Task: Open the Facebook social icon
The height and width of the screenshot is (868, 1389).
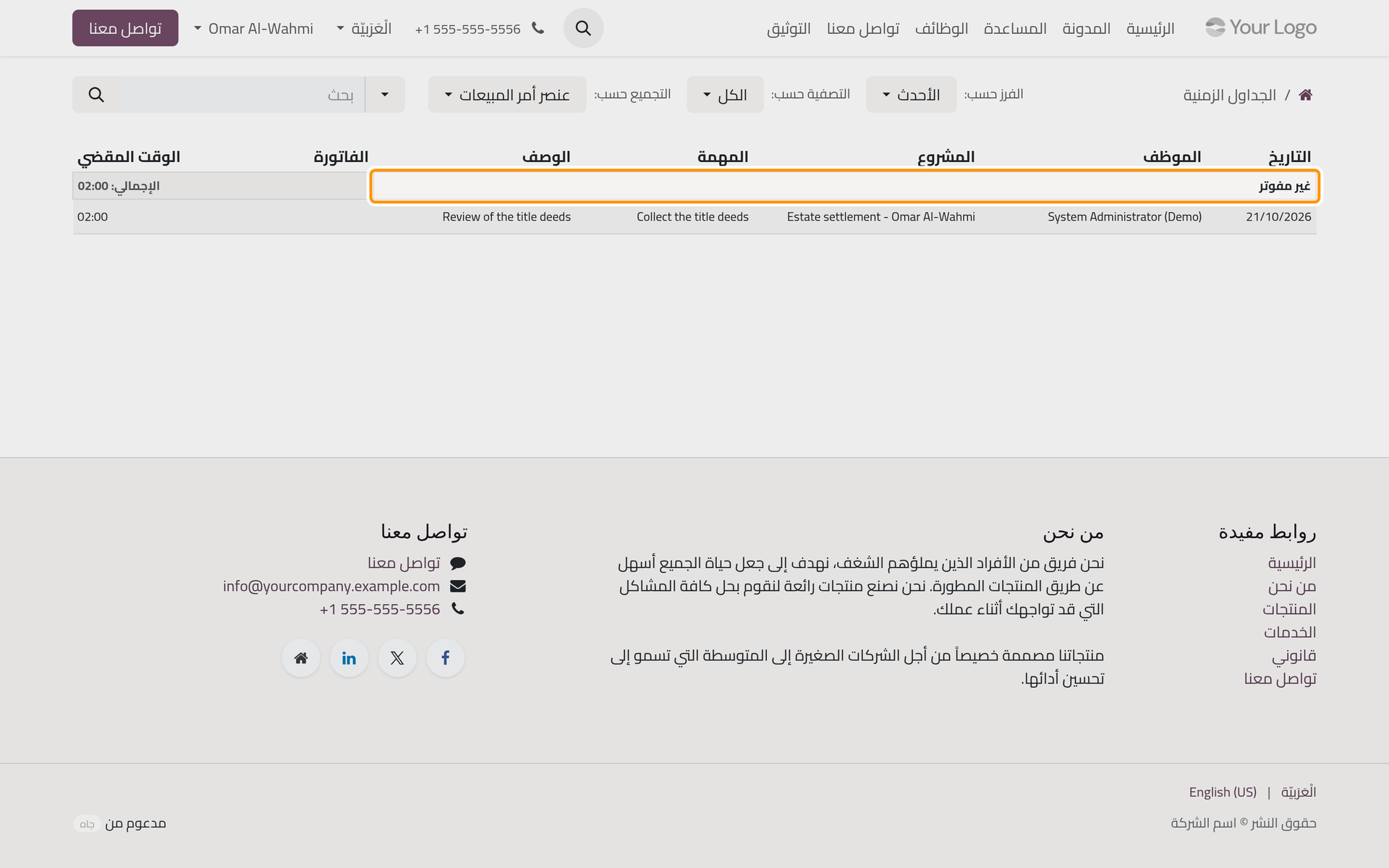Action: (x=446, y=658)
